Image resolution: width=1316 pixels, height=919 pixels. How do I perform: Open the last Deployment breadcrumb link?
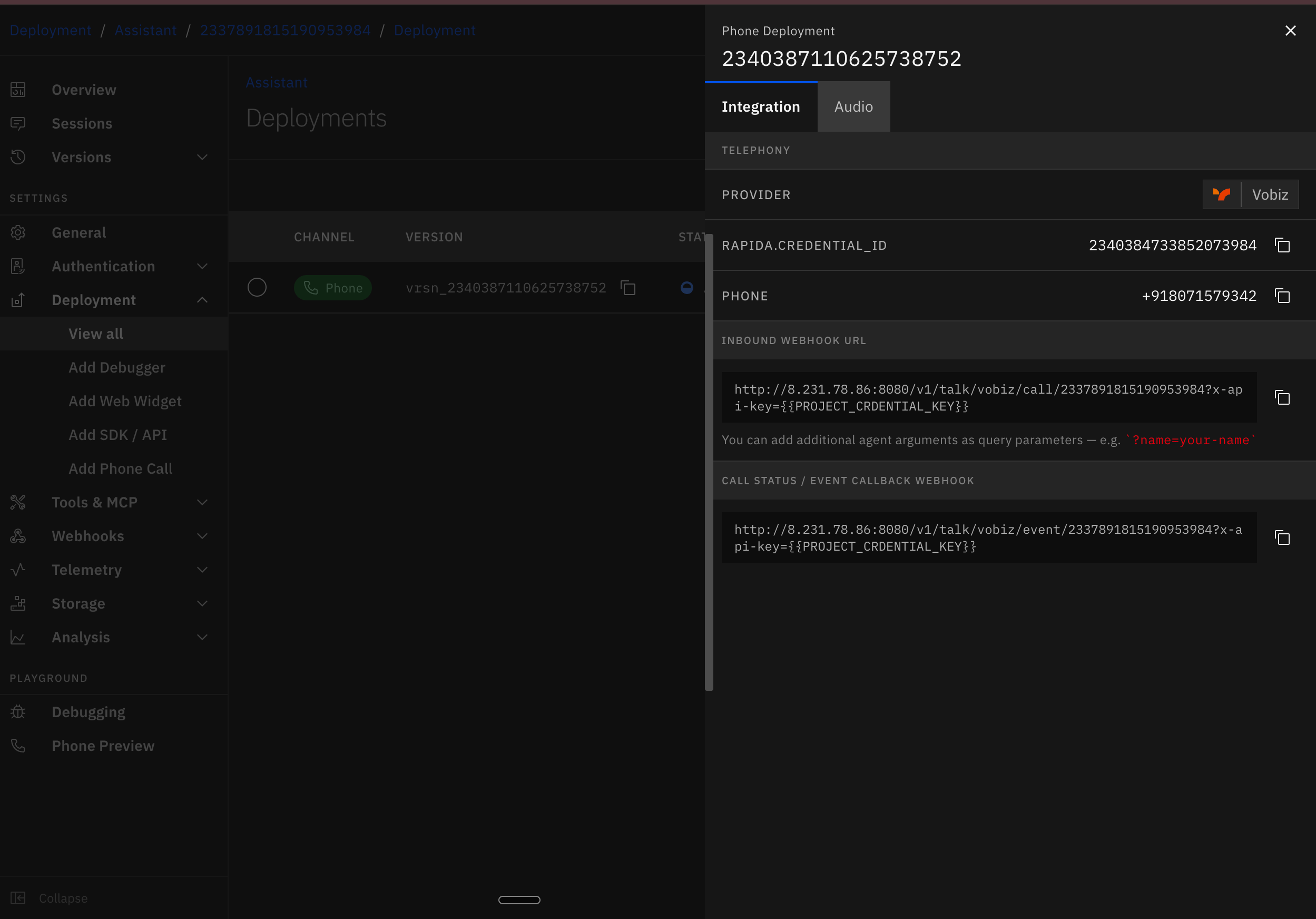435,31
